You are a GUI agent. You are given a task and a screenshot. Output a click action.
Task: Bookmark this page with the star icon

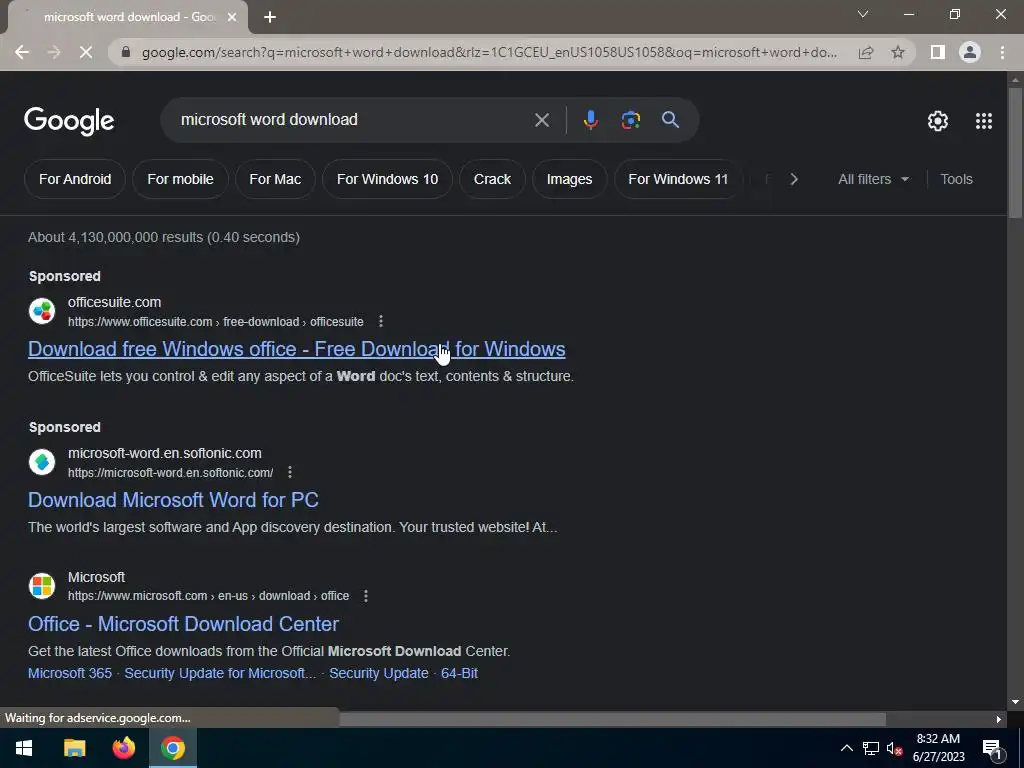click(898, 52)
